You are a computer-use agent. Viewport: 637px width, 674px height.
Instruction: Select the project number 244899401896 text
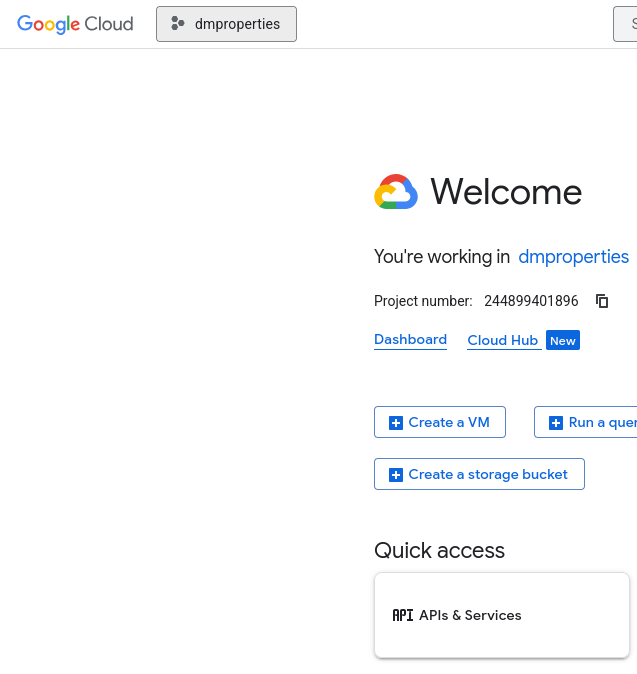pyautogui.click(x=531, y=301)
